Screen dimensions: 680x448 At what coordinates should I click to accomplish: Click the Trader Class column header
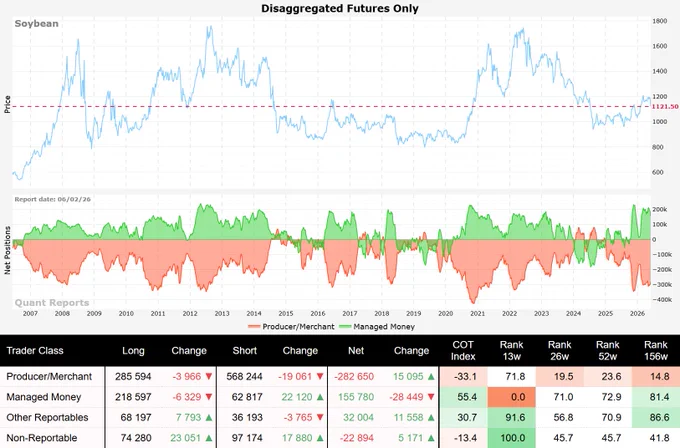click(x=35, y=350)
